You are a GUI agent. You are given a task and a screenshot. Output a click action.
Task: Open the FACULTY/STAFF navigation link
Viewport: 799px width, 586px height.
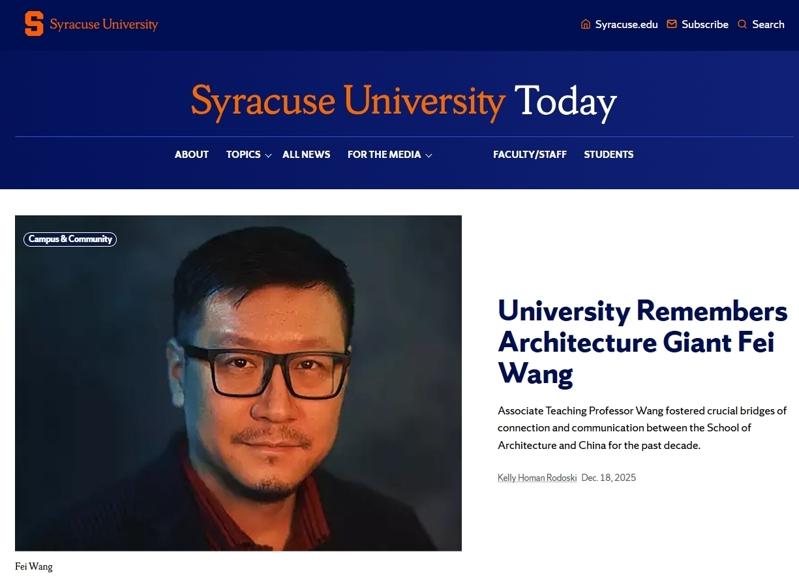tap(529, 154)
